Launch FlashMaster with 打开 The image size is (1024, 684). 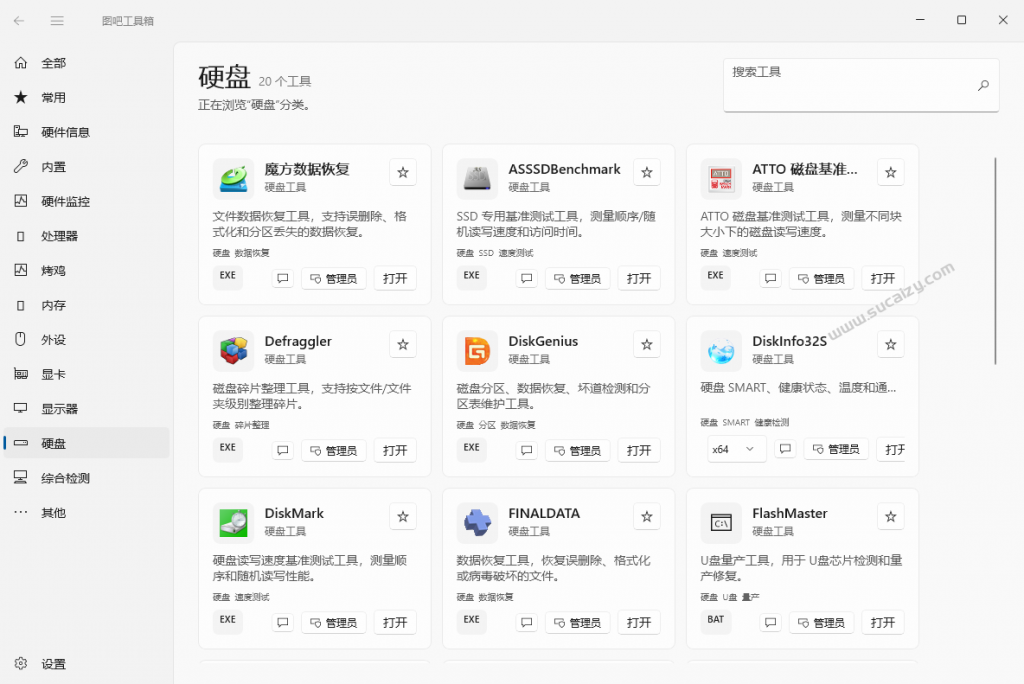click(x=883, y=623)
